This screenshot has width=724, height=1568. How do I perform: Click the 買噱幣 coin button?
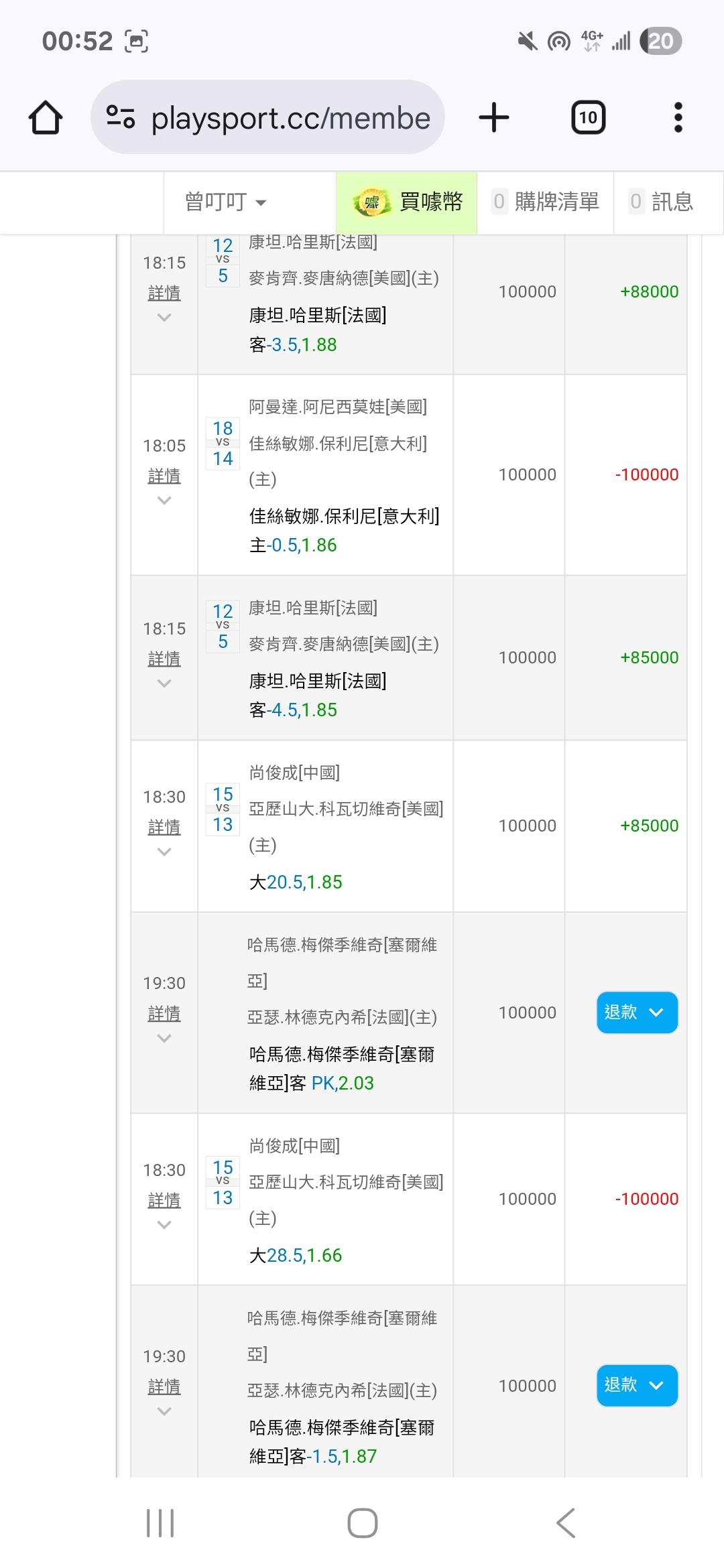pyautogui.click(x=407, y=202)
